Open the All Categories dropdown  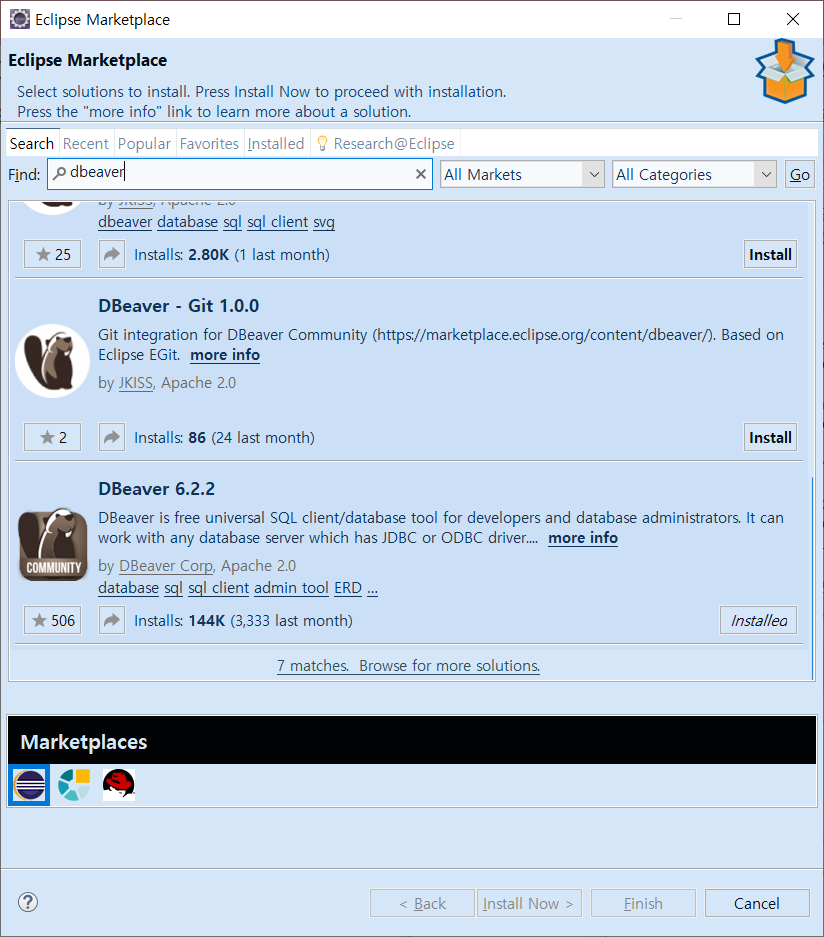tap(694, 174)
